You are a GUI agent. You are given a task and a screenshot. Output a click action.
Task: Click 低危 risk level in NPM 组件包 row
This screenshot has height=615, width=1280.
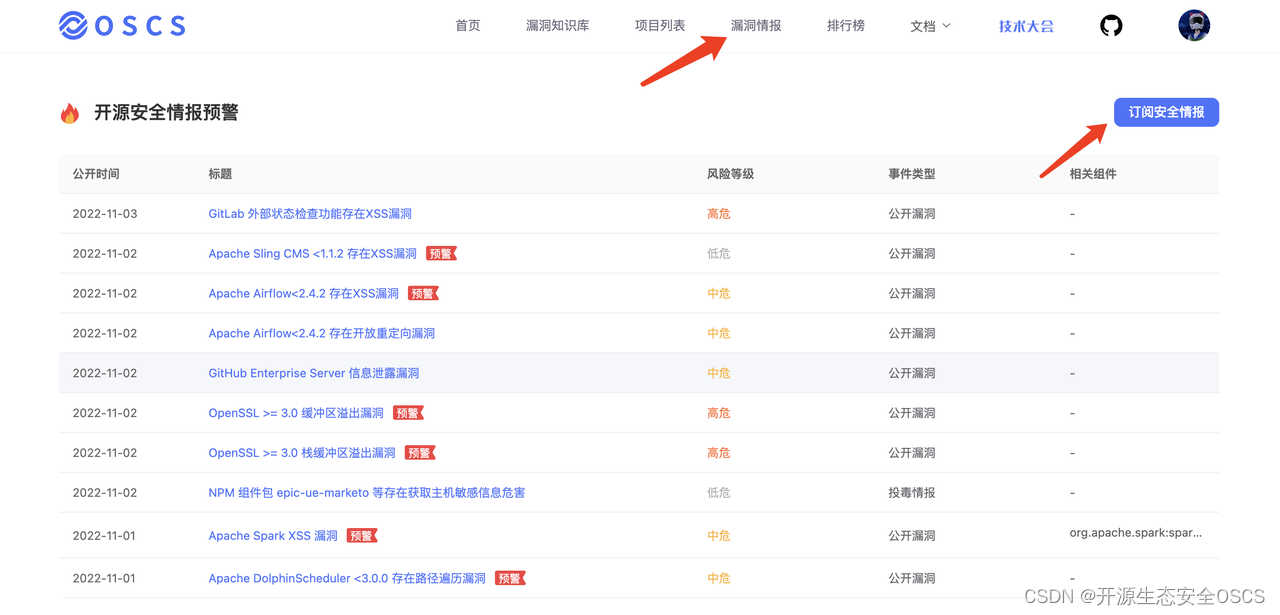(x=718, y=493)
